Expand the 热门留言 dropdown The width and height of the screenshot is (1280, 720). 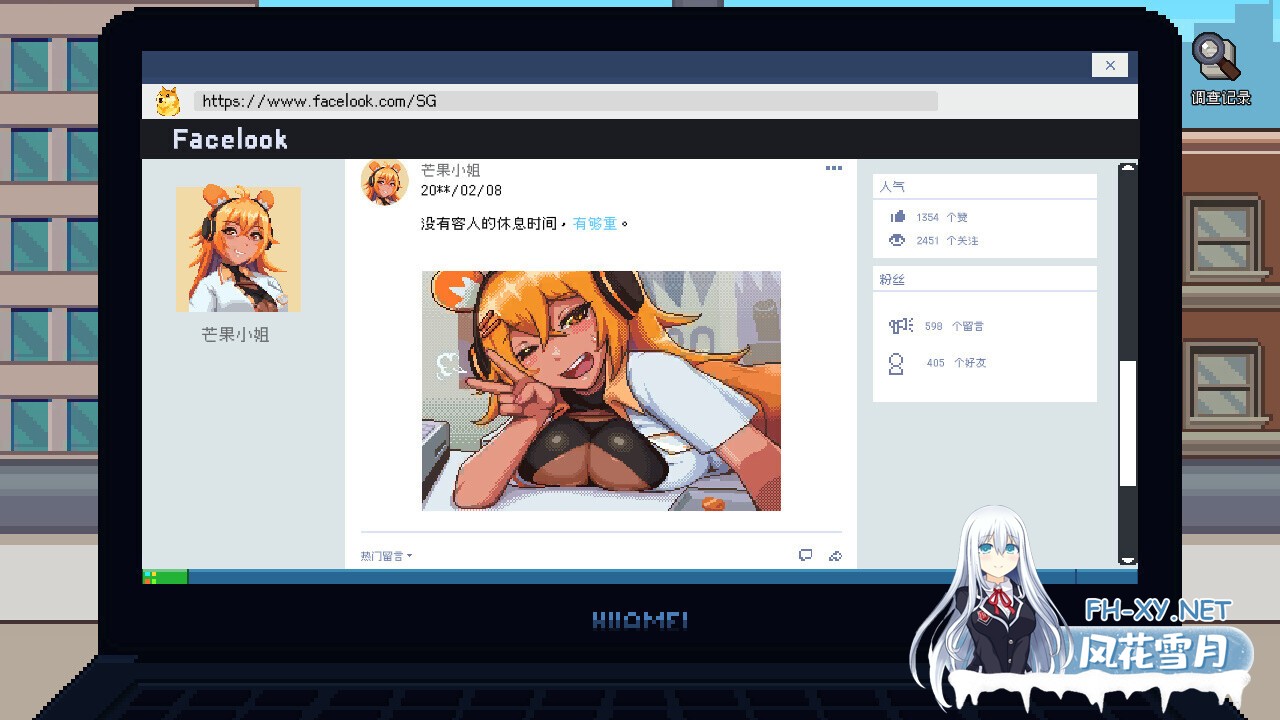[x=386, y=556]
